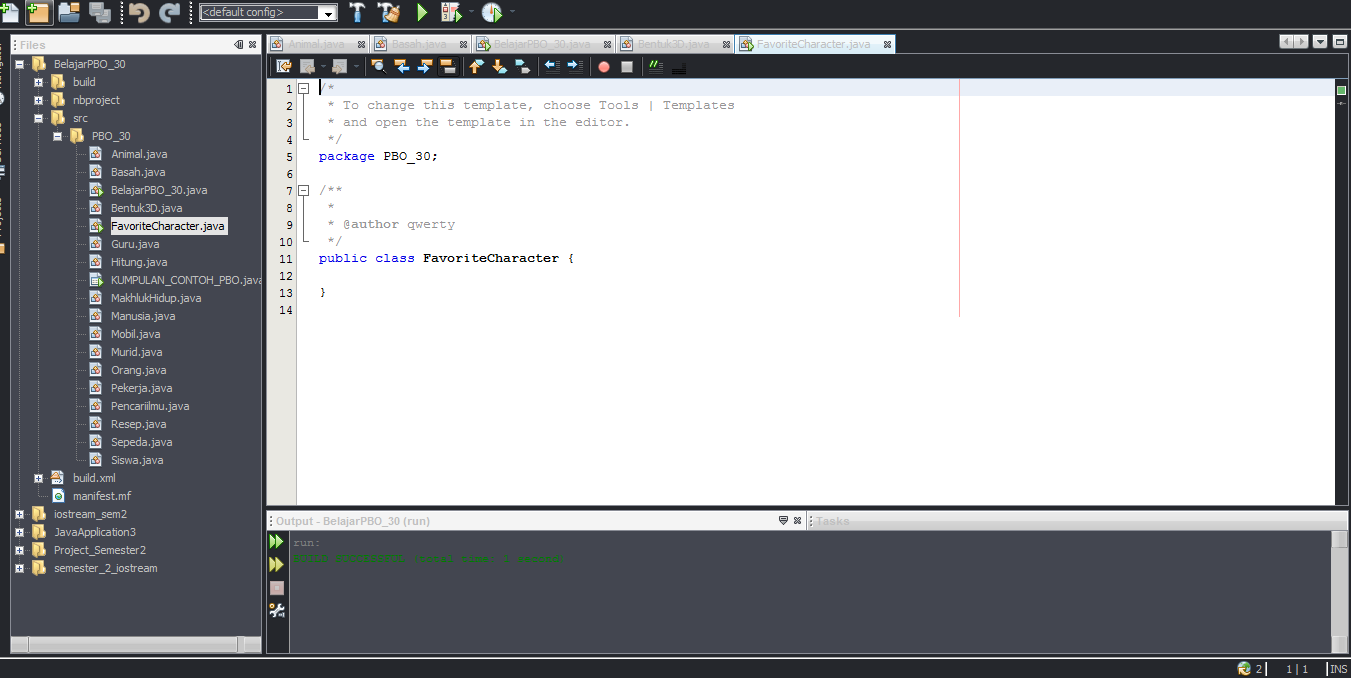Open Profile Project dropdown arrow
The width and height of the screenshot is (1351, 678).
512,12
